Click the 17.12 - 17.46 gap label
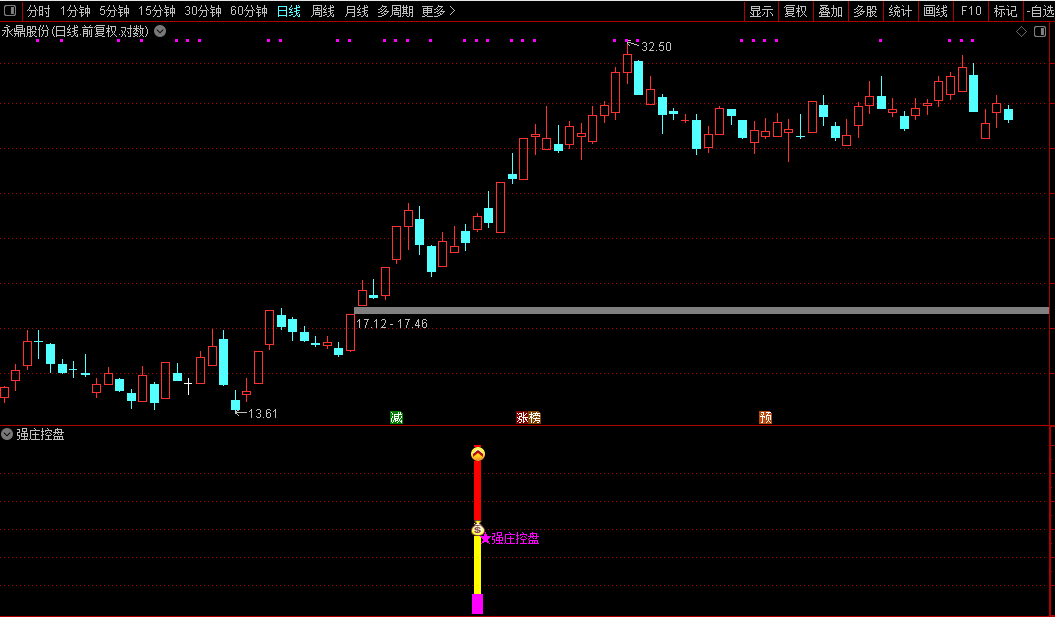 coord(392,324)
